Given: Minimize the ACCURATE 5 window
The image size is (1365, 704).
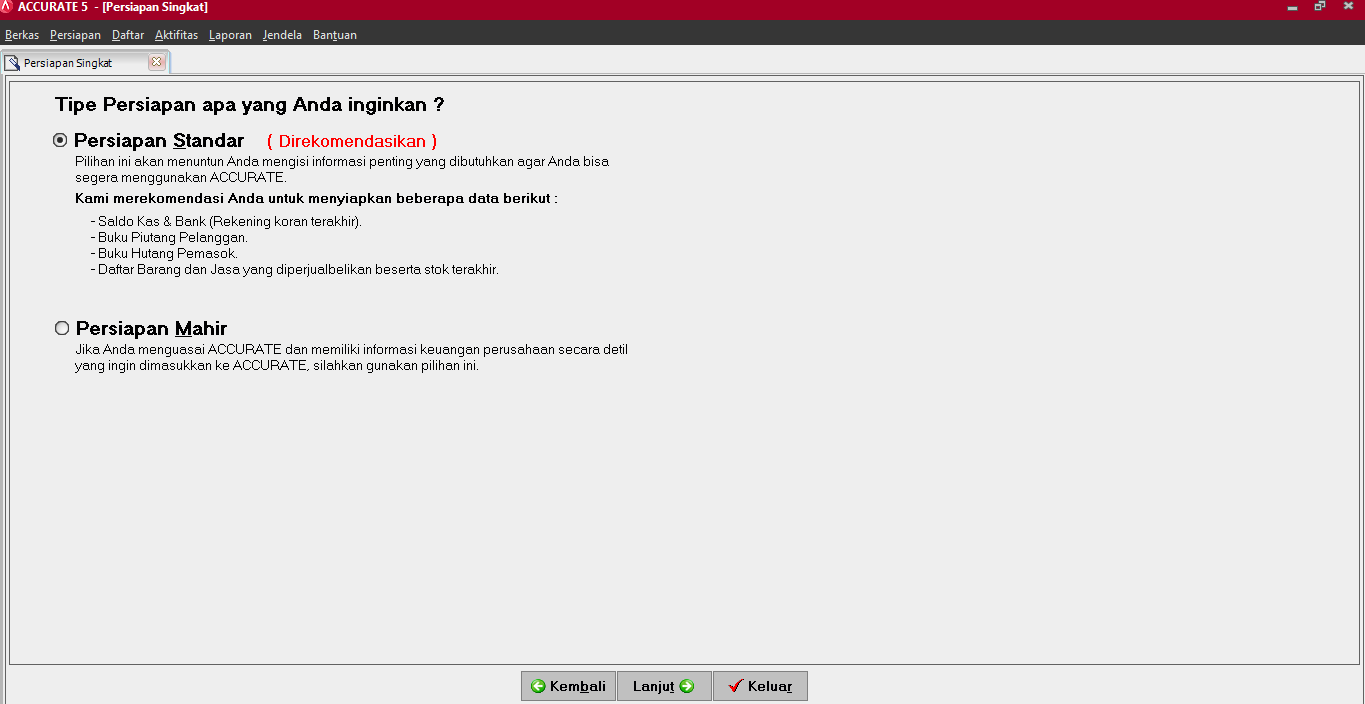Looking at the screenshot, I should [1293, 7].
